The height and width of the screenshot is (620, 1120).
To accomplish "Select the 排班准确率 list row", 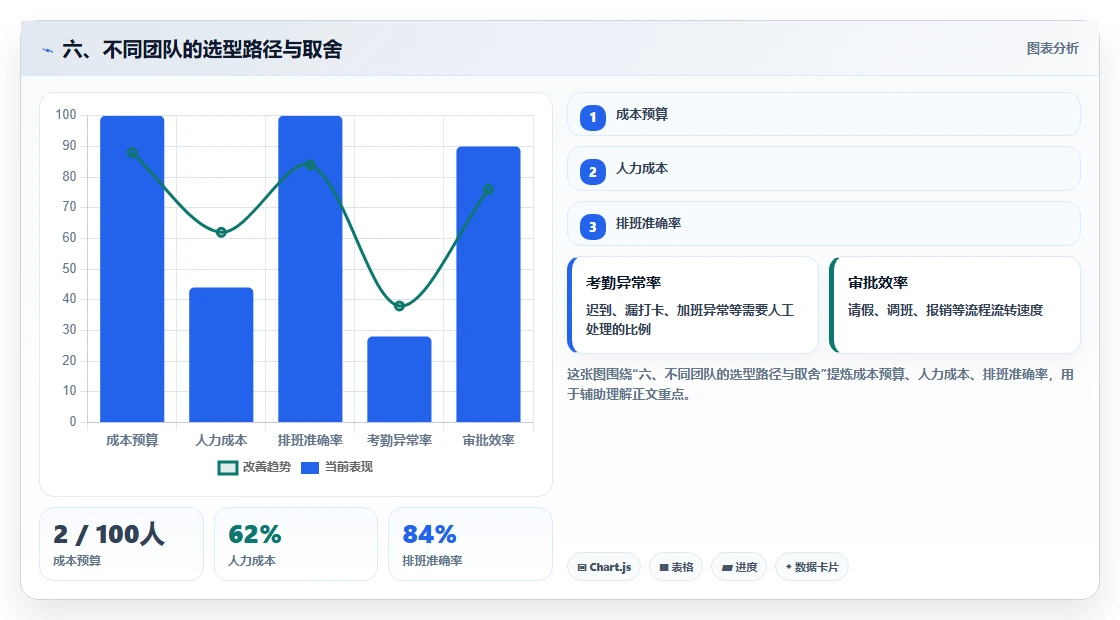I will pos(824,224).
